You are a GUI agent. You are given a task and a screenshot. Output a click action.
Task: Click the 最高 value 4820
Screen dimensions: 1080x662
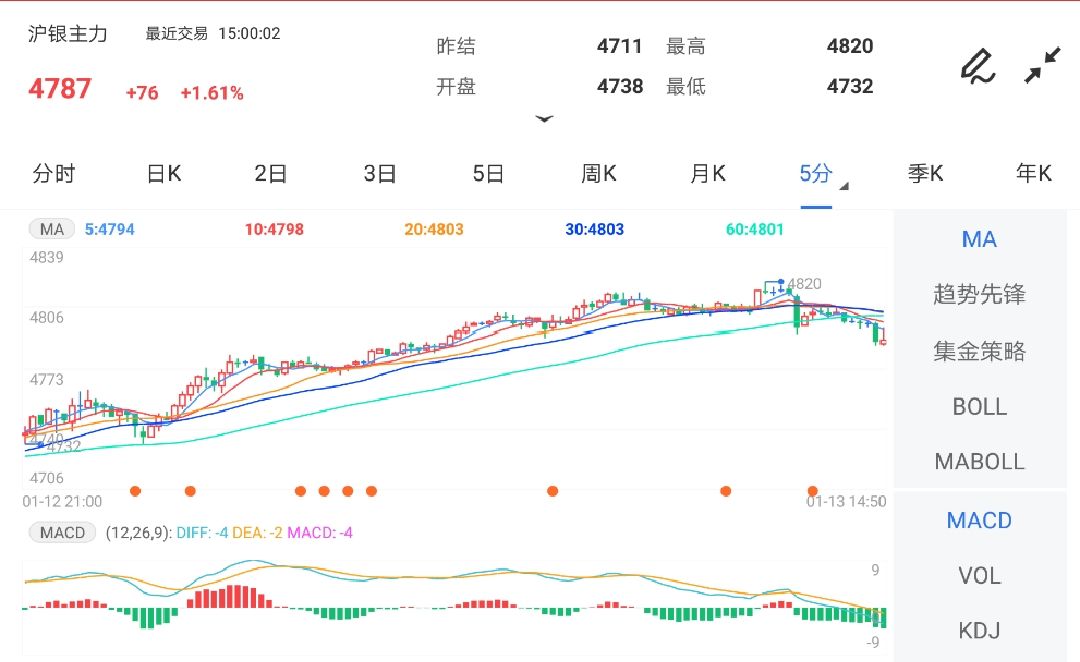point(850,46)
